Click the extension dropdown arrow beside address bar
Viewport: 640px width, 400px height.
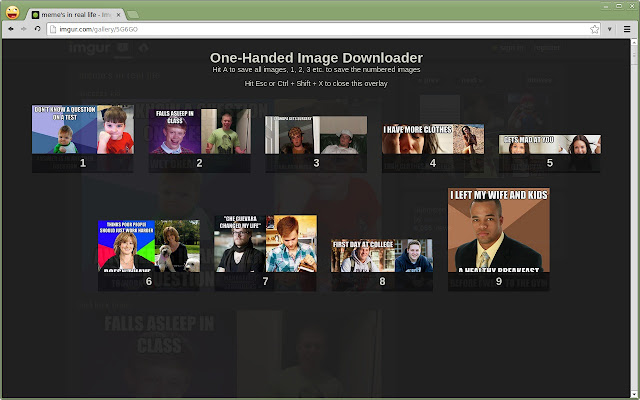click(609, 29)
